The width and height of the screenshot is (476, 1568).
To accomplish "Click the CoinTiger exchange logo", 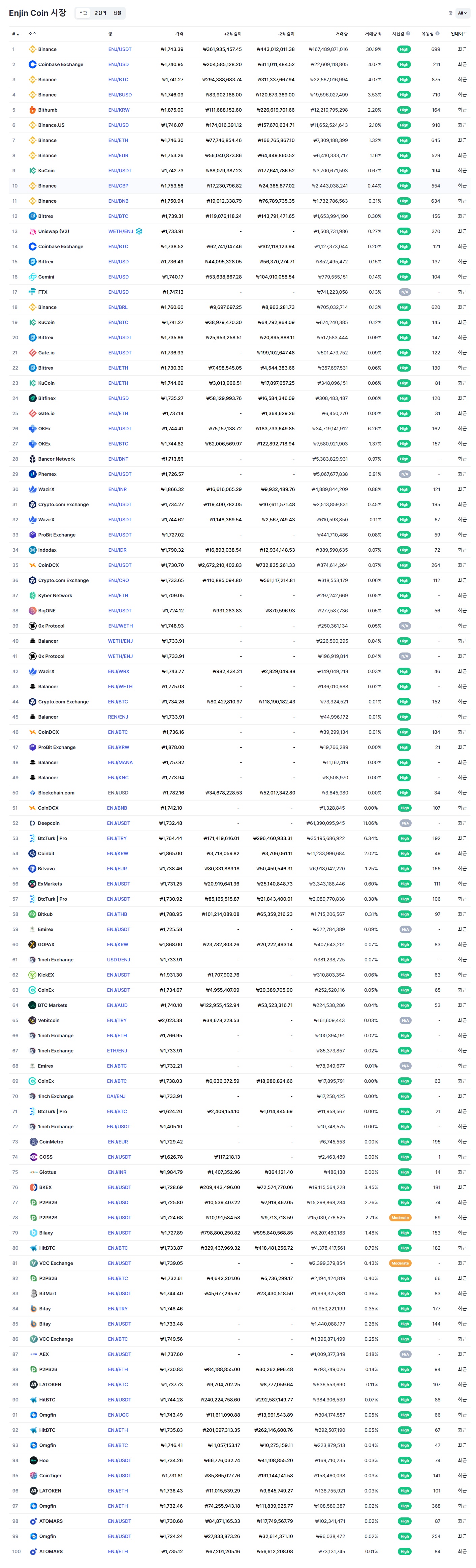I will click(x=33, y=1476).
